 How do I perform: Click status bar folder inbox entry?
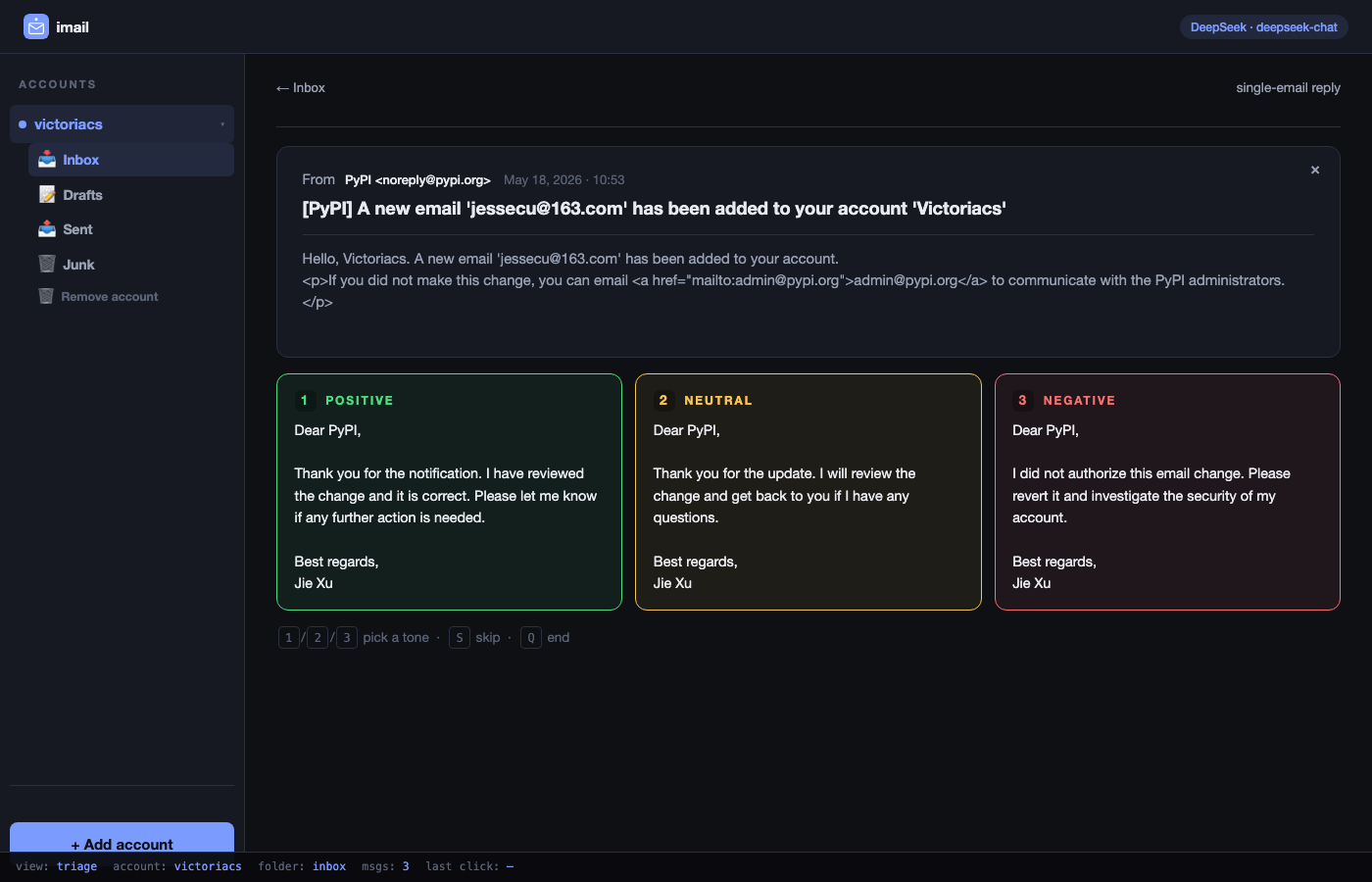(x=302, y=866)
